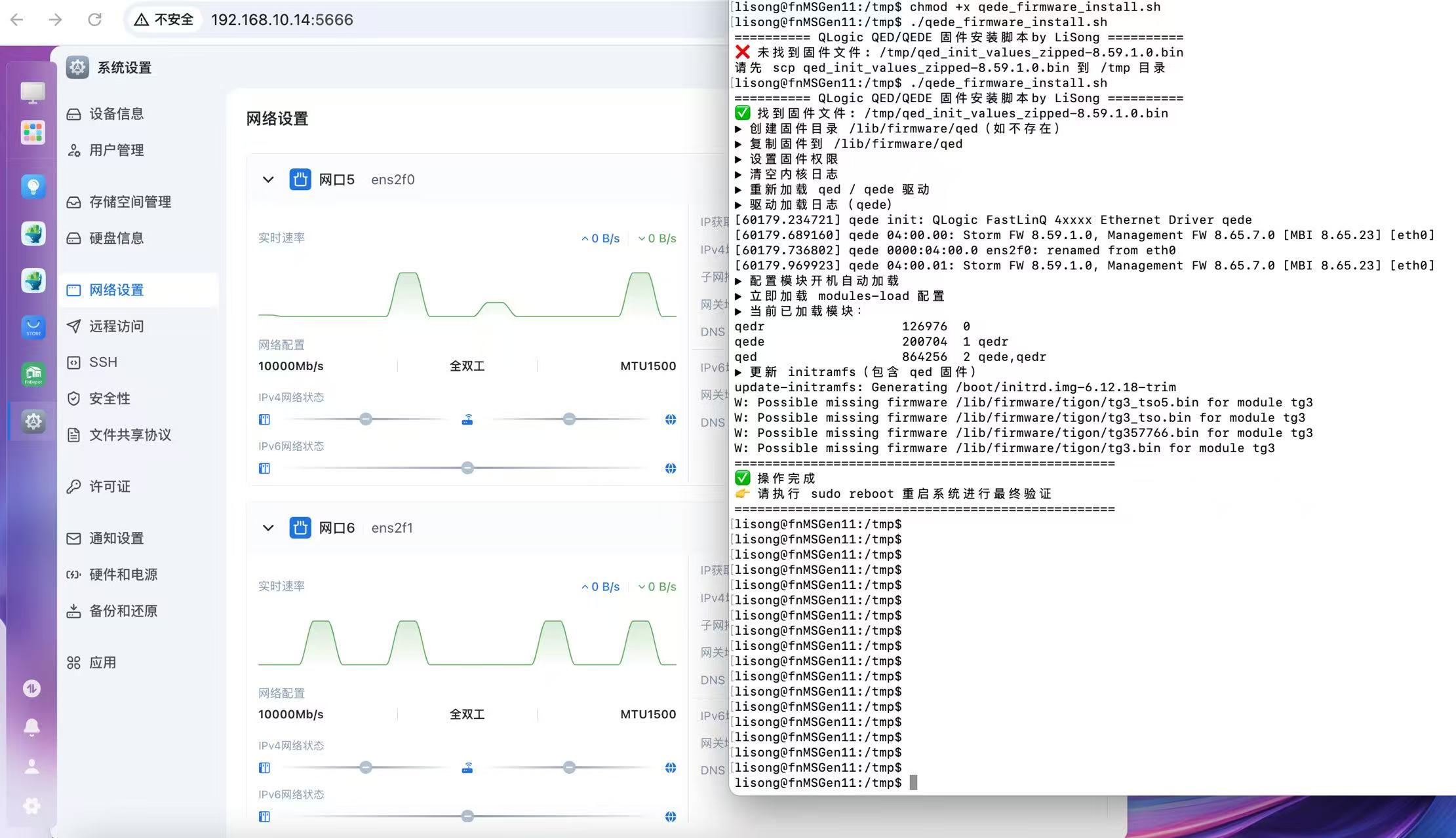This screenshot has height=838, width=1456.
Task: Click the ens2f0 network port icon
Action: point(300,180)
